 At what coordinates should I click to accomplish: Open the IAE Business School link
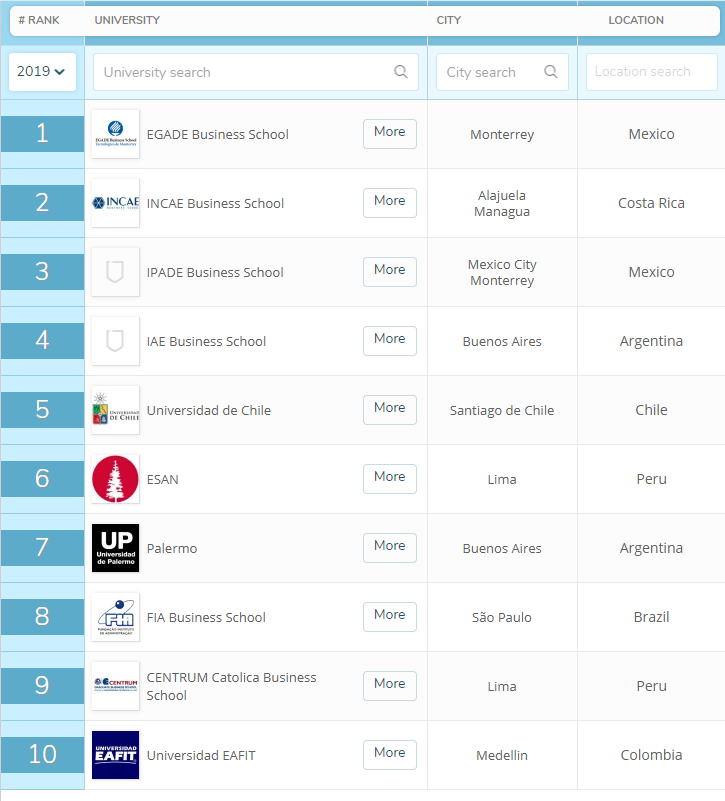pyautogui.click(x=206, y=341)
